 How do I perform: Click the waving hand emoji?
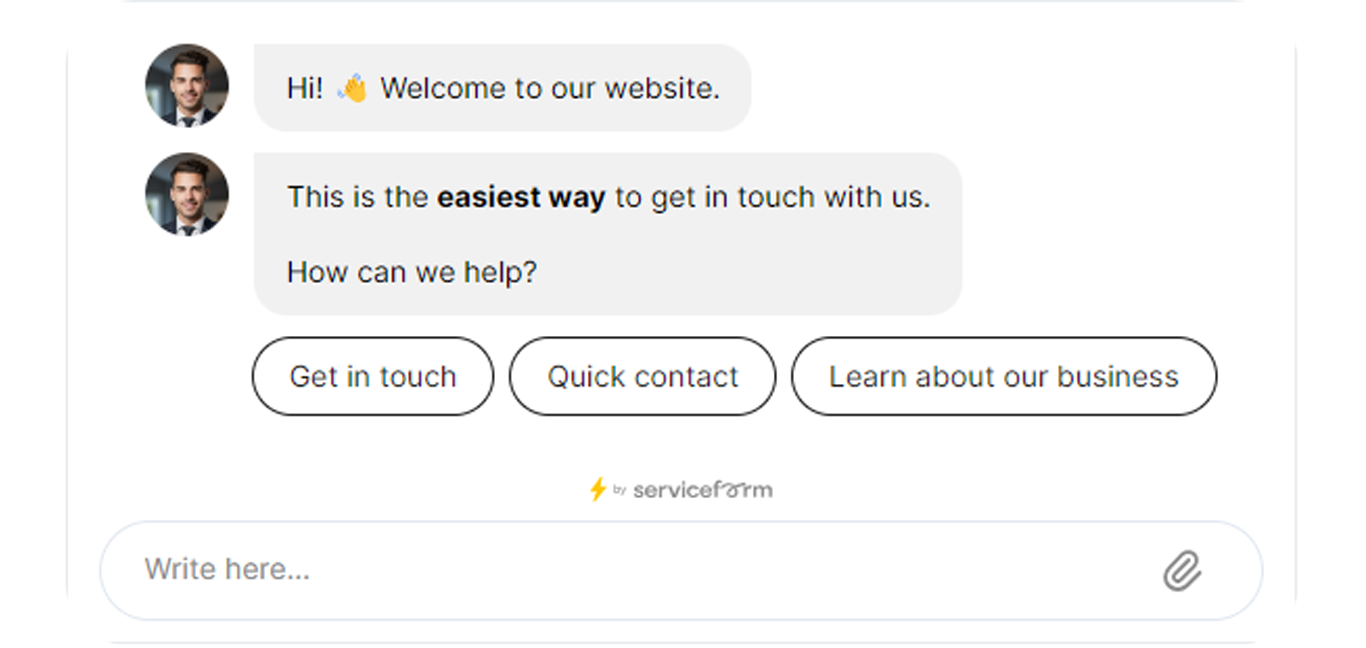point(352,88)
